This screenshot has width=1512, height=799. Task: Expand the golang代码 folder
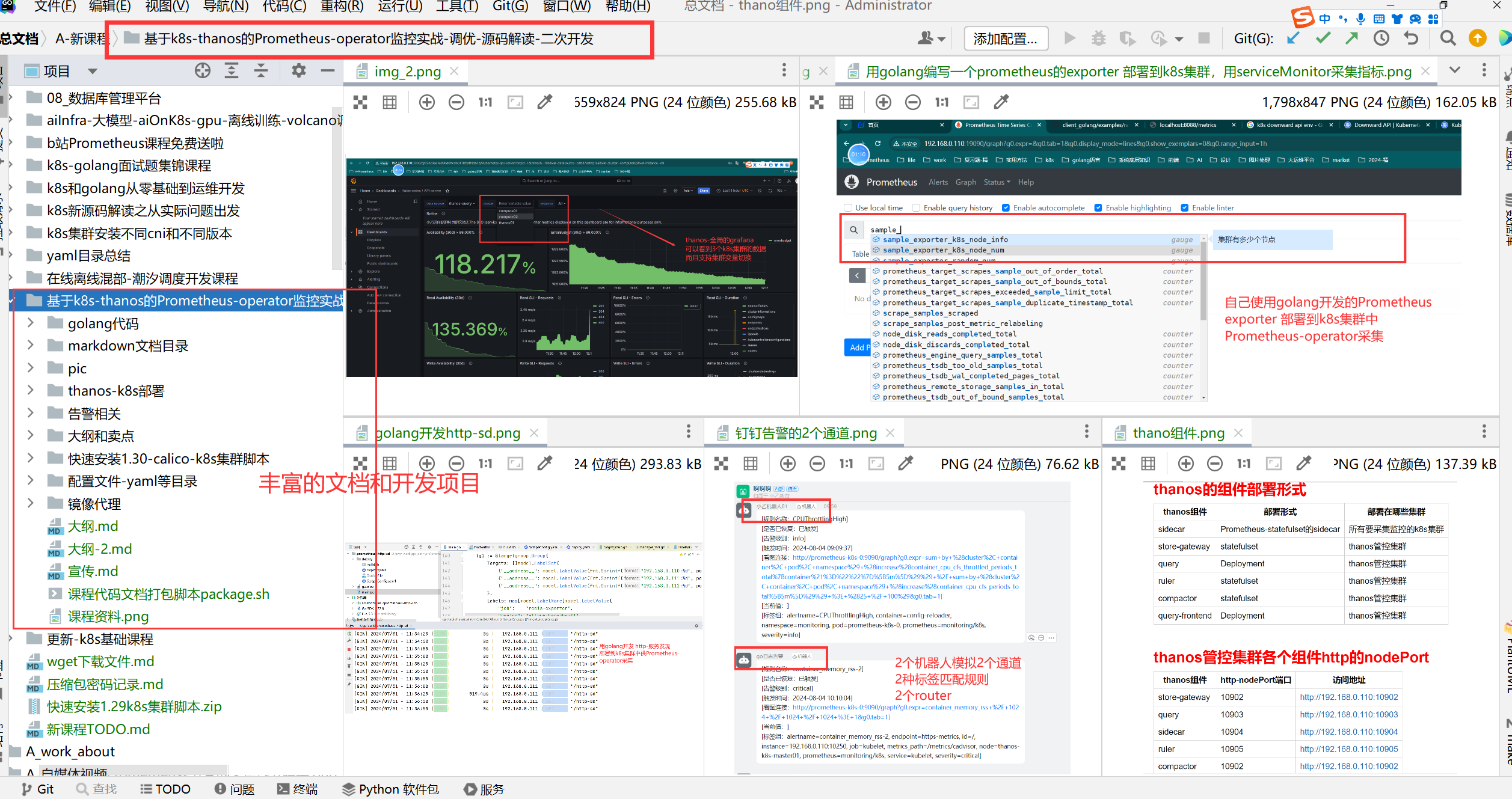[x=31, y=323]
